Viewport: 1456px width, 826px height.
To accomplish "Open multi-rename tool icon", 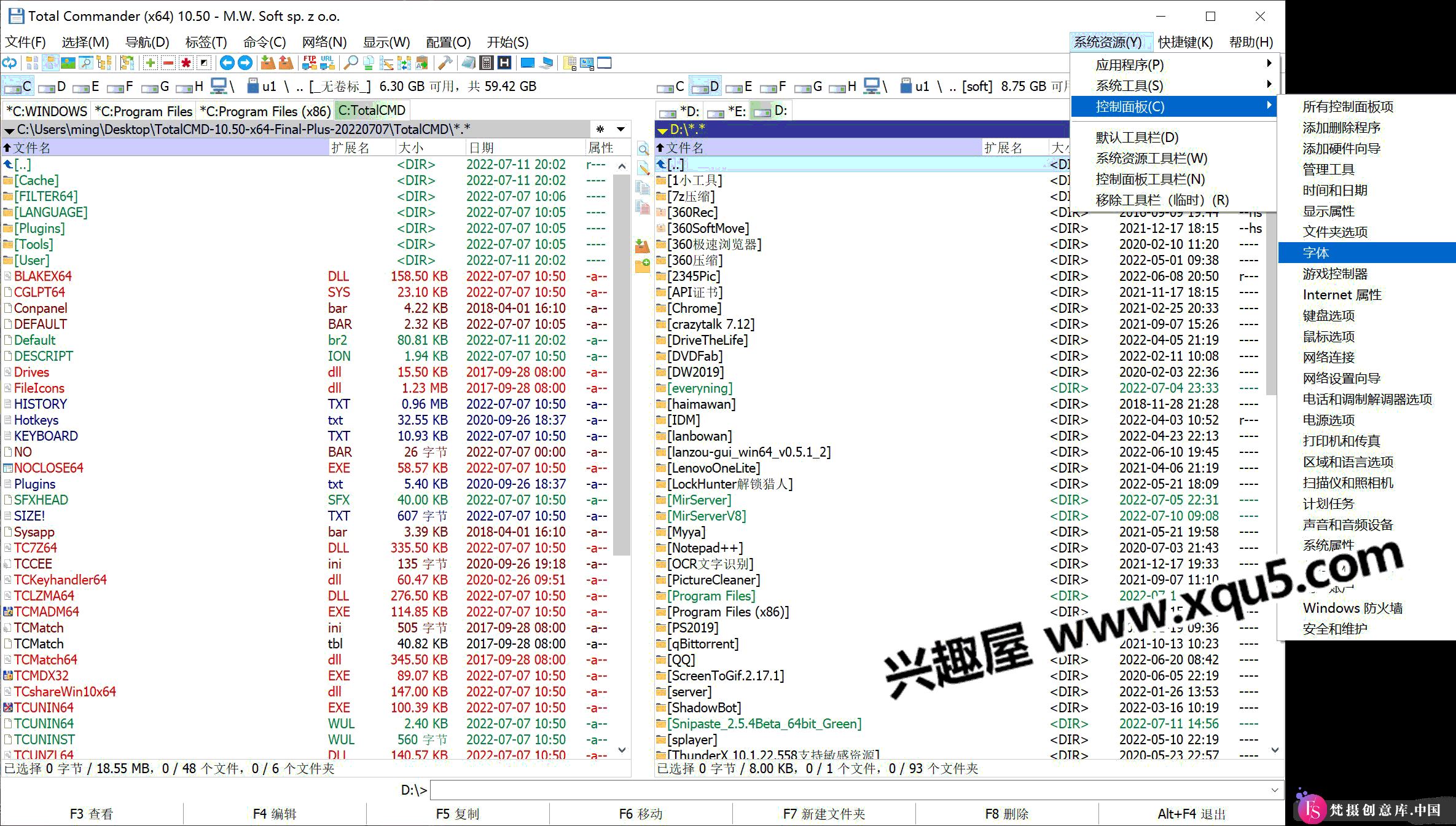I will click(x=386, y=63).
